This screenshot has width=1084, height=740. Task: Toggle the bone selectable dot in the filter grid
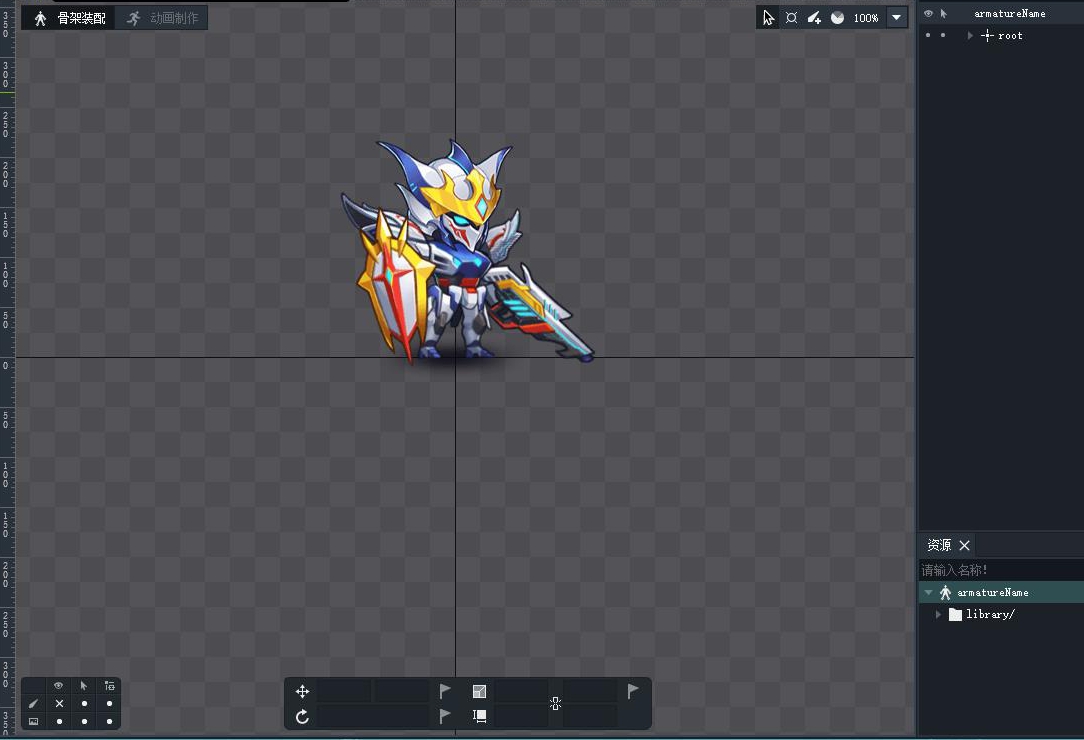click(84, 703)
